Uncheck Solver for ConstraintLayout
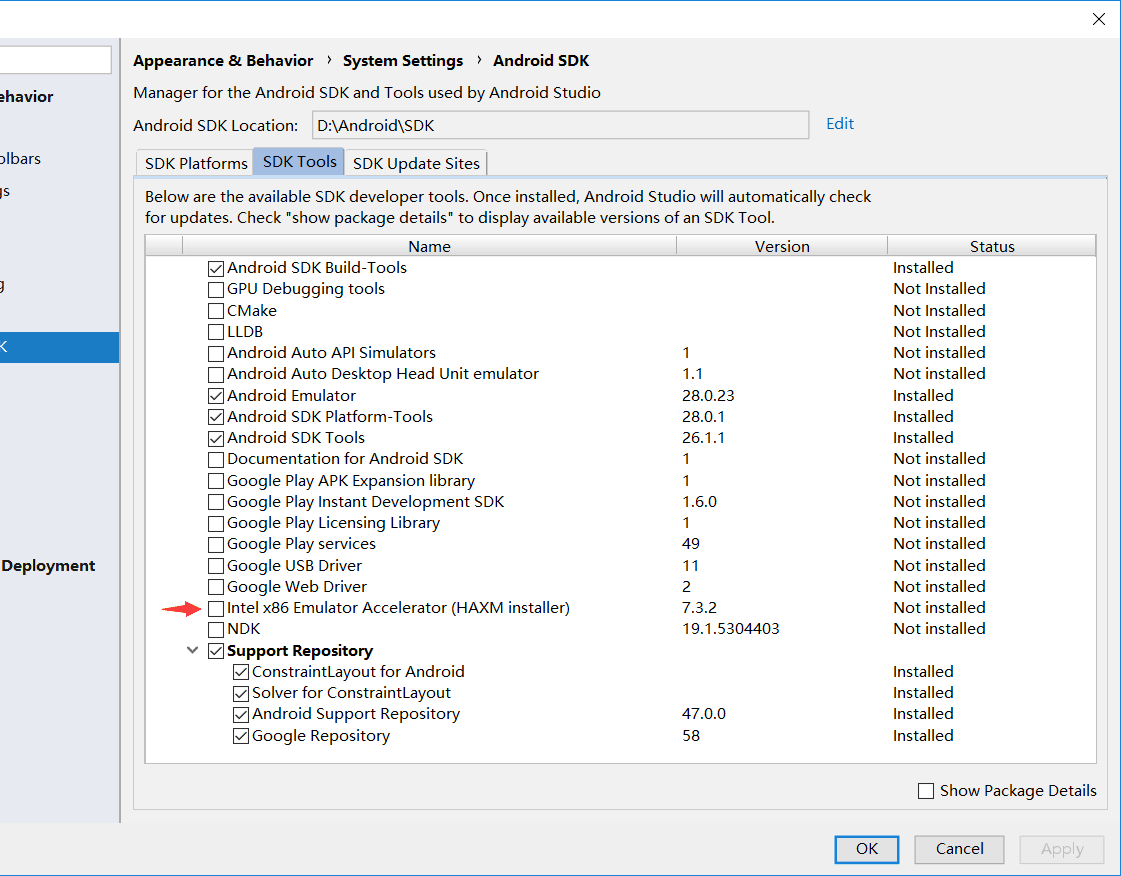Image resolution: width=1121 pixels, height=876 pixels. click(241, 693)
